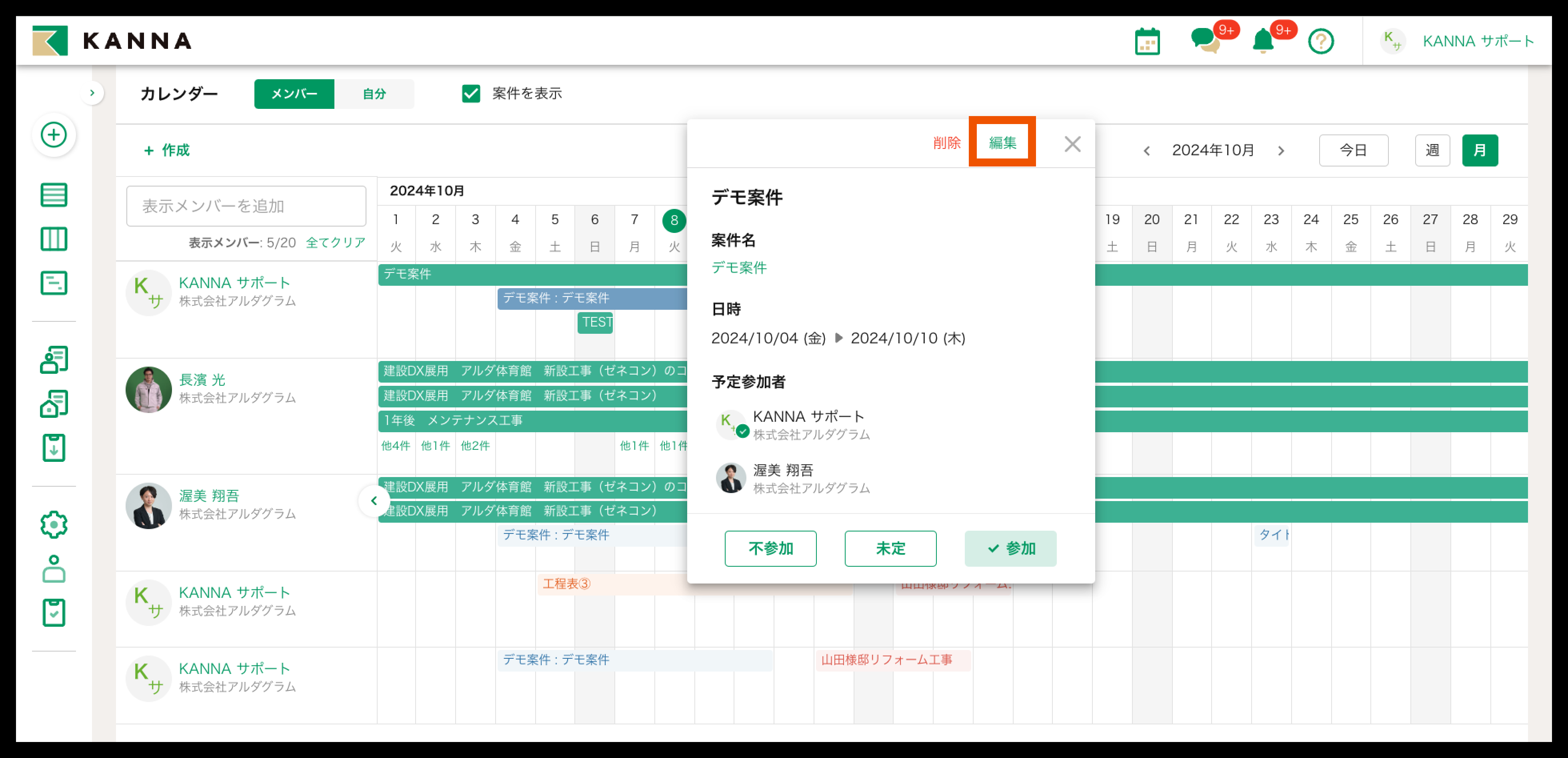
Task: Uncheck the 案件を表示 checkbox
Action: 472,94
